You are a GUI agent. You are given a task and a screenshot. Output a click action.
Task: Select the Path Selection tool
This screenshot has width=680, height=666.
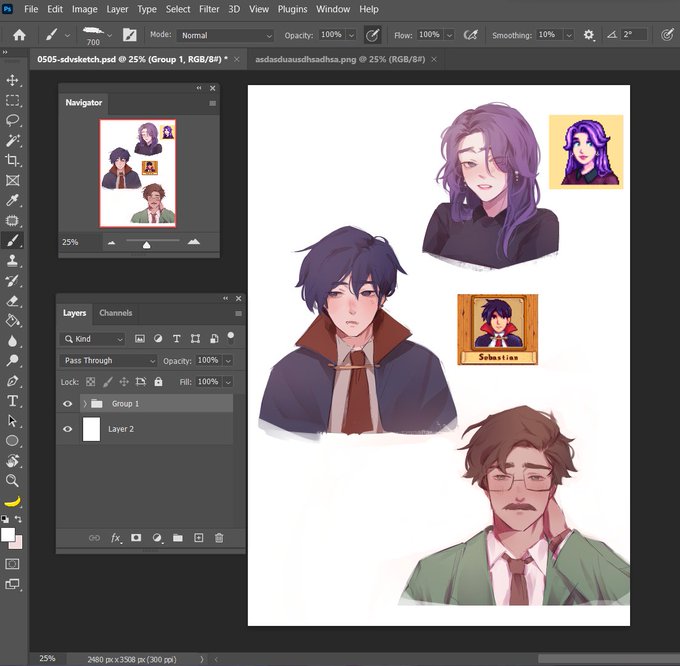(12, 421)
